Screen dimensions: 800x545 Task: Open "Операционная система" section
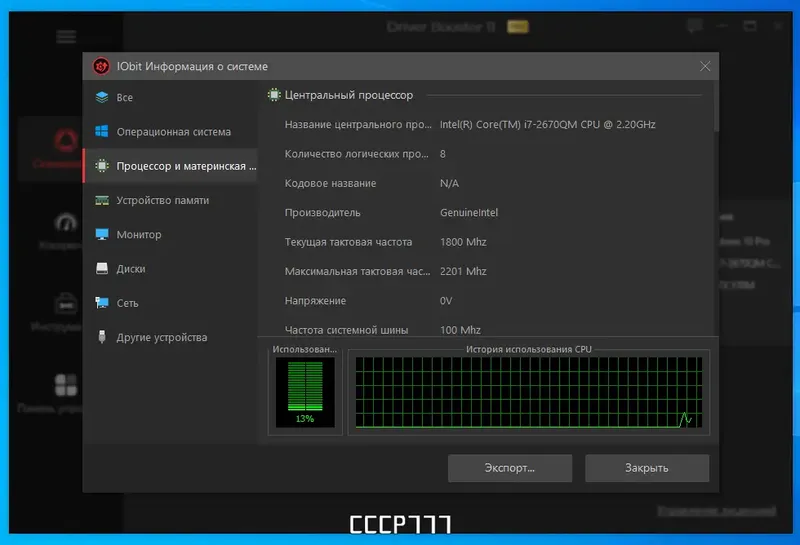(170, 132)
